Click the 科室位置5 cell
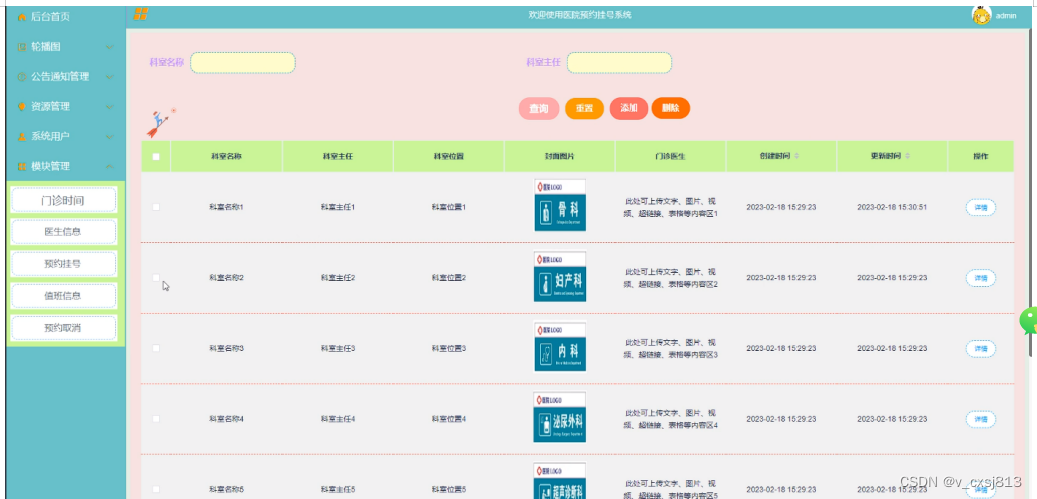 (449, 489)
